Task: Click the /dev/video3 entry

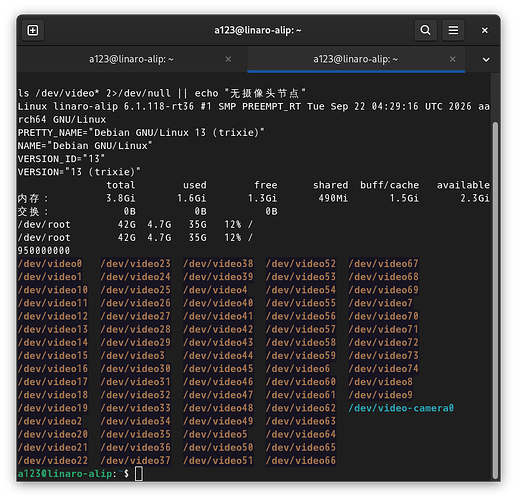Action: [133, 356]
